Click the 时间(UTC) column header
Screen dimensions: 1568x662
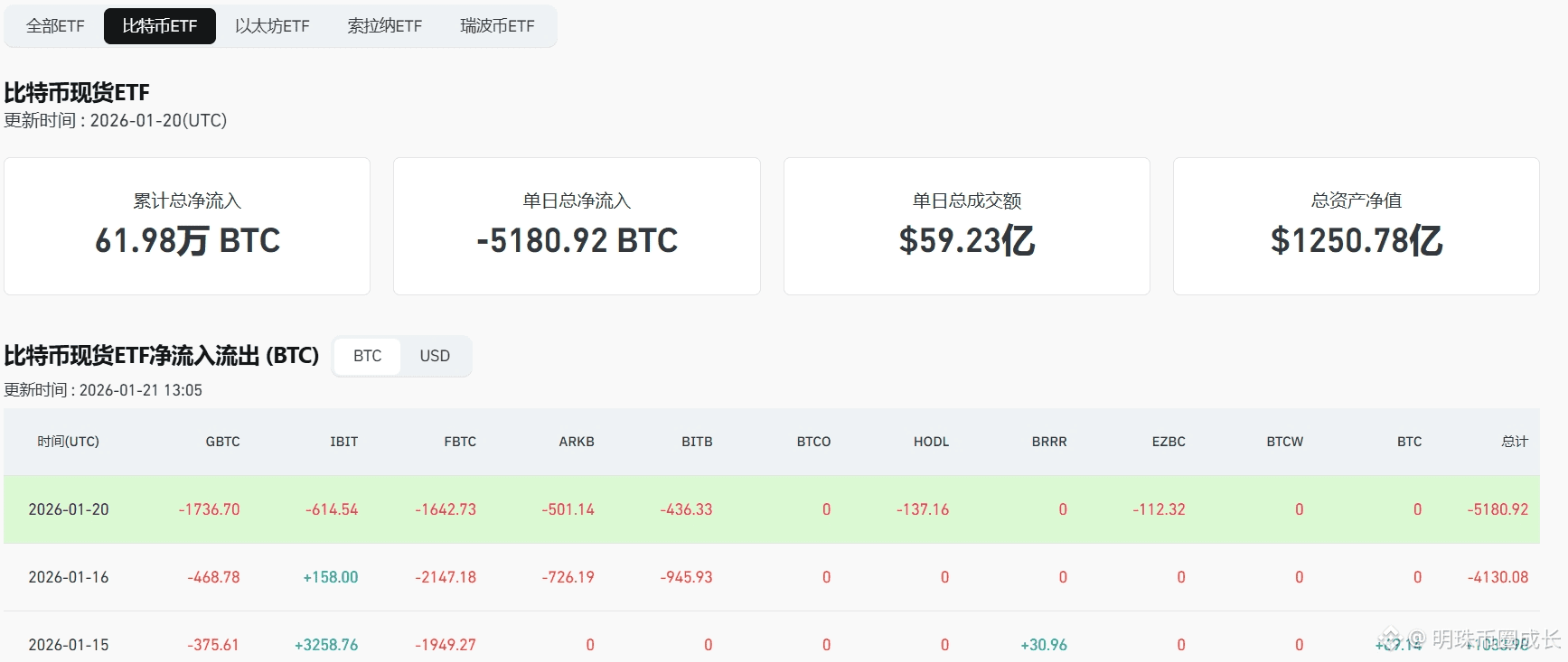[x=68, y=442]
